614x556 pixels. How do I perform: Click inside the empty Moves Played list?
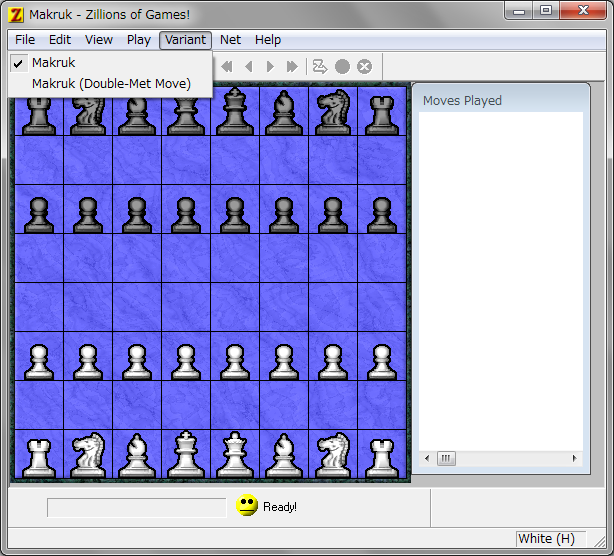pyautogui.click(x=501, y=281)
